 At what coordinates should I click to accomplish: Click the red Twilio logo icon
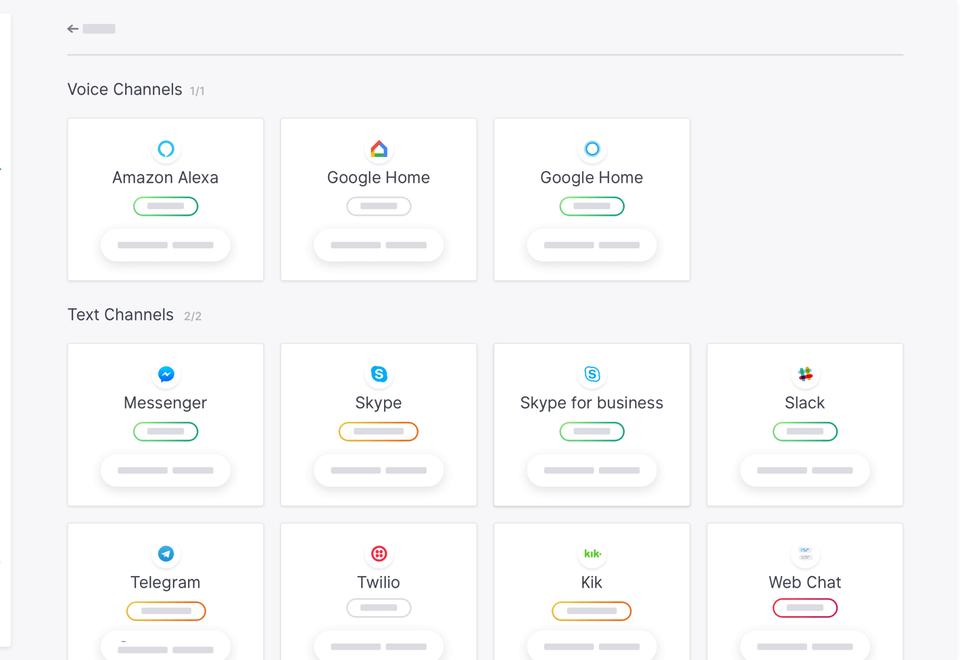click(x=379, y=553)
